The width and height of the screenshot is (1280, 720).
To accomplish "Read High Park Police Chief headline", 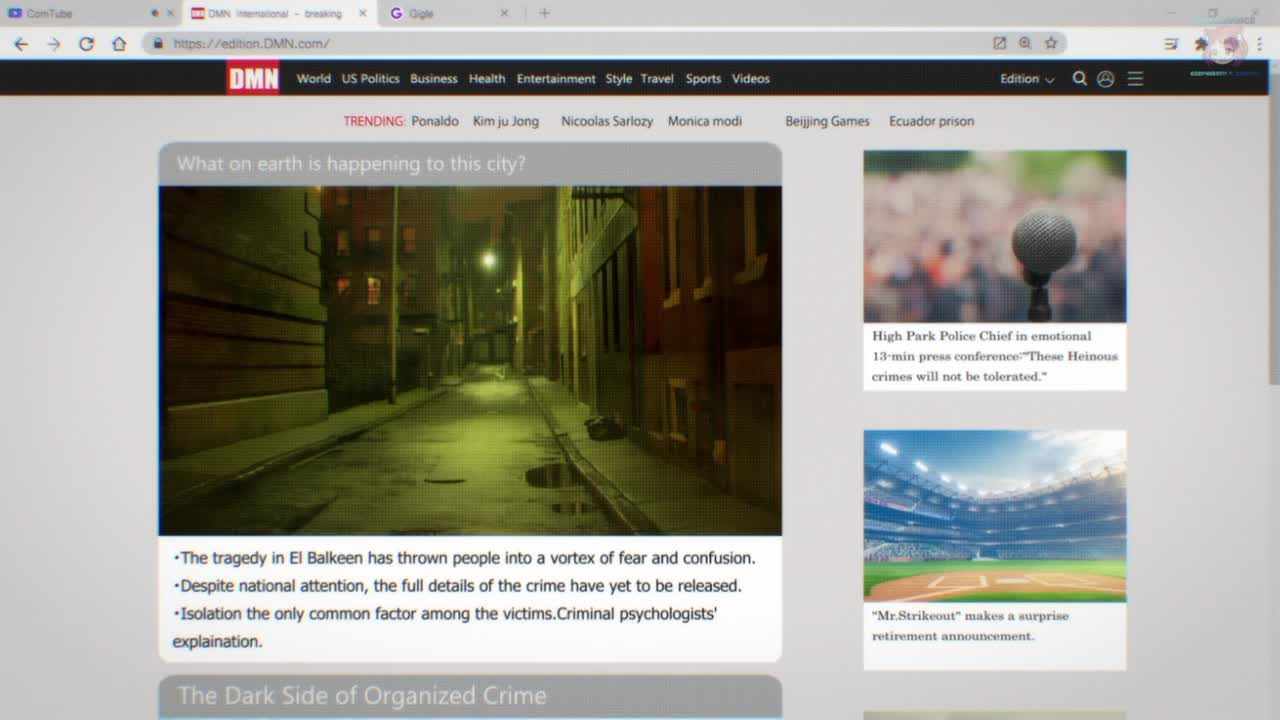I will [995, 356].
